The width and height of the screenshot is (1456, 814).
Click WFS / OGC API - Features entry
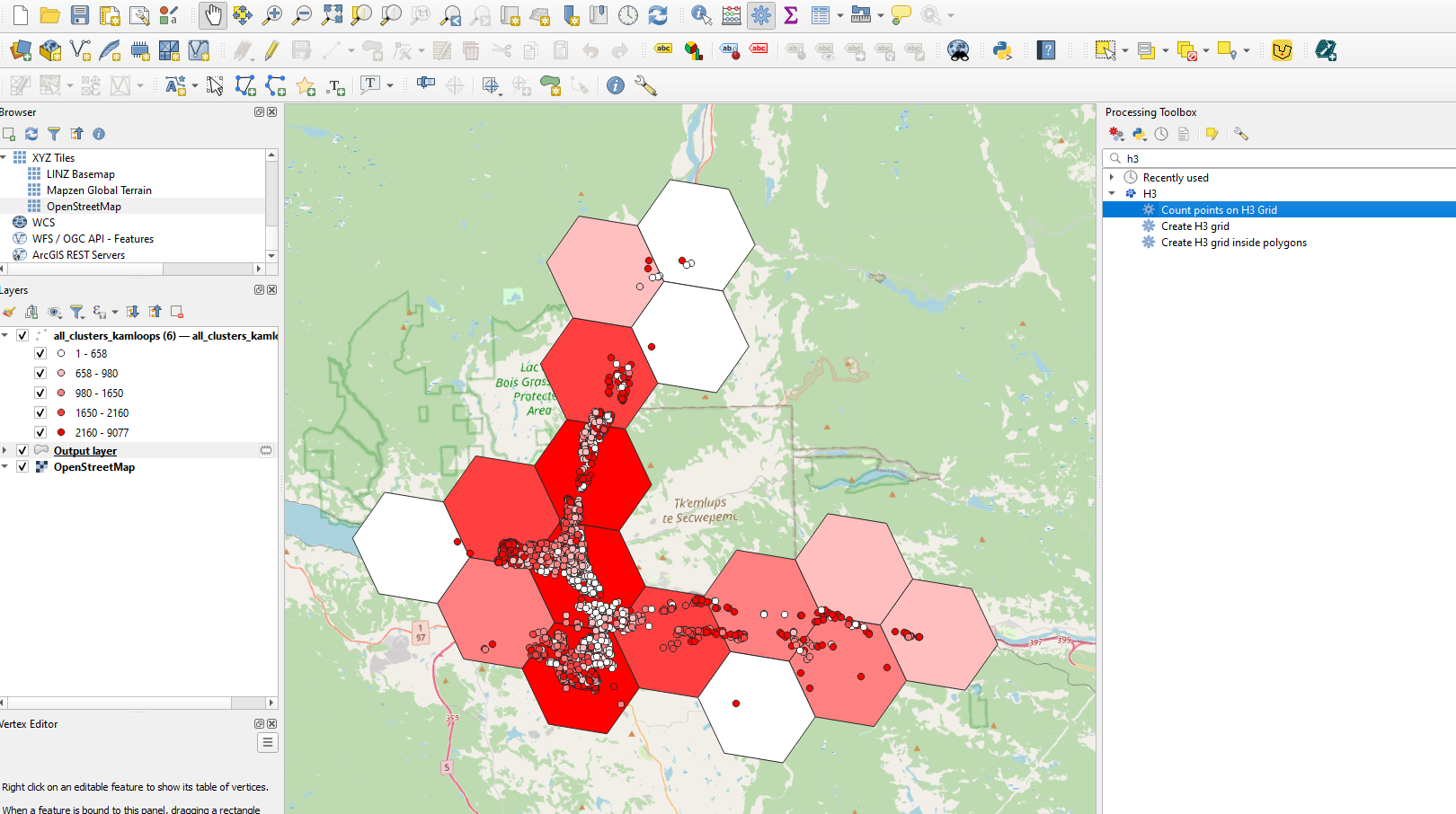coord(93,238)
